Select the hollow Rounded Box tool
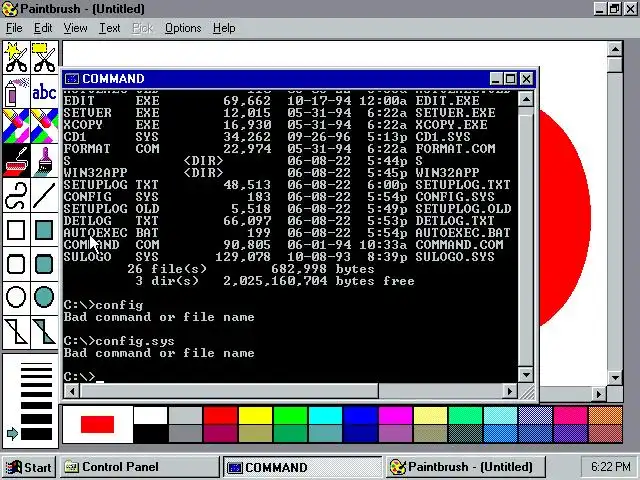 (16, 264)
